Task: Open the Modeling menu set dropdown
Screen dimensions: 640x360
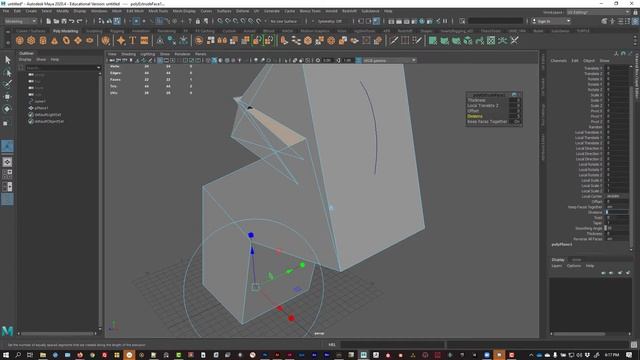Action: (20, 21)
